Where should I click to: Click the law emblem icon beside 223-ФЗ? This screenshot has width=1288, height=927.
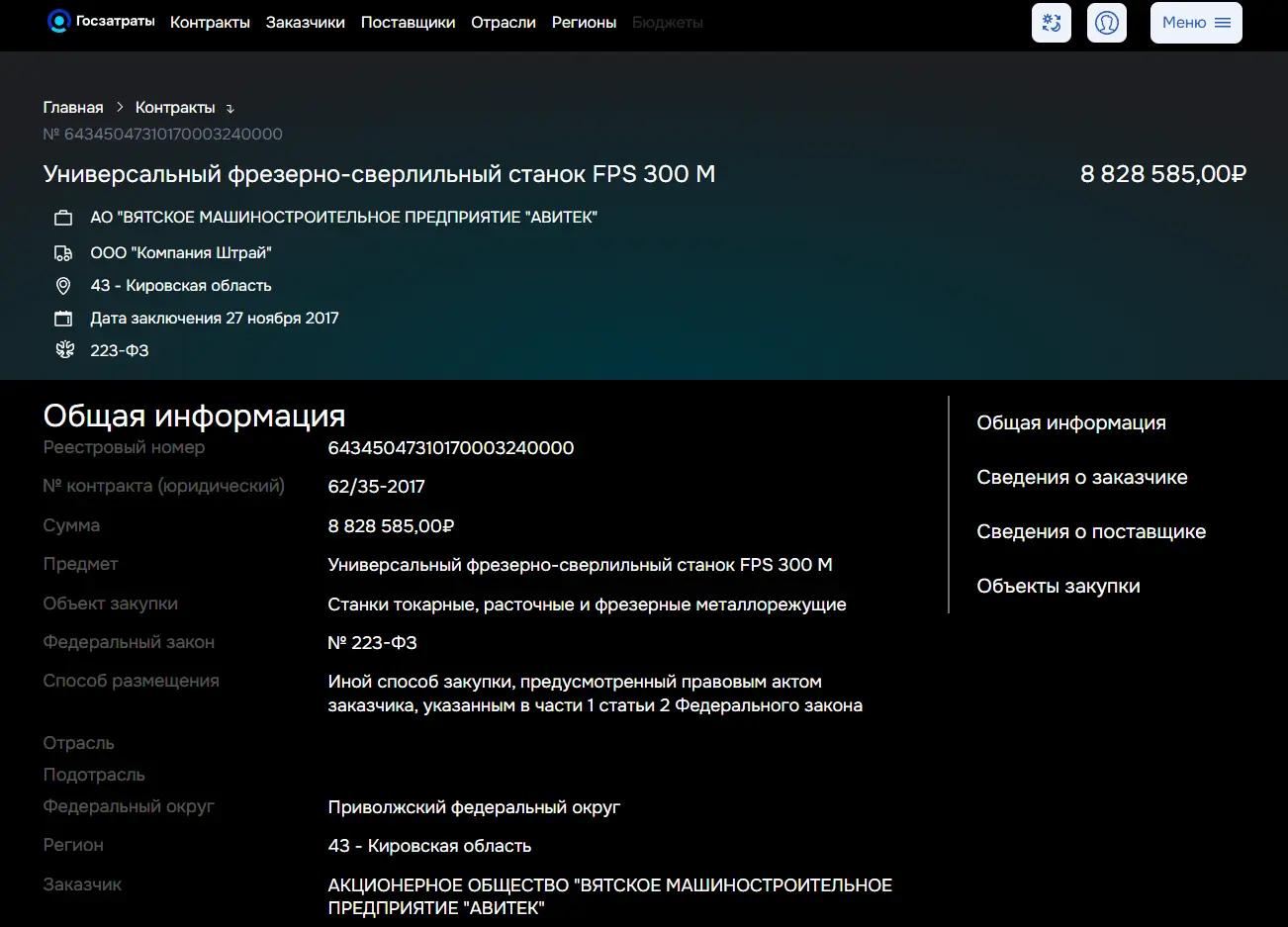[64, 350]
